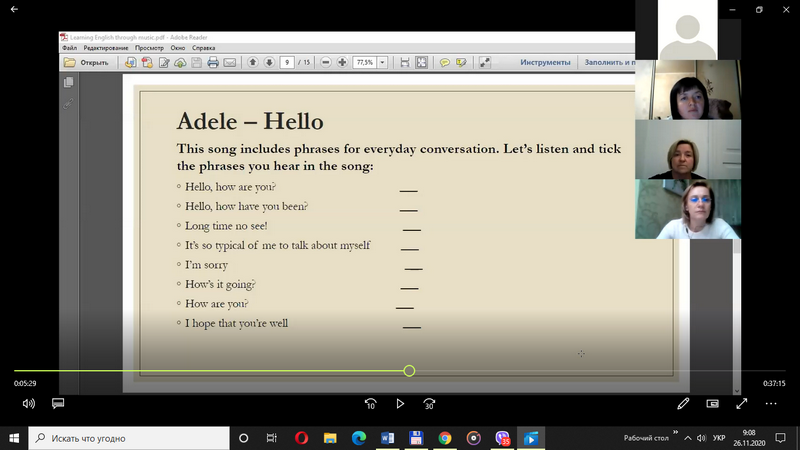Click the Открыть text button
This screenshot has height=450, width=800.
point(94,63)
